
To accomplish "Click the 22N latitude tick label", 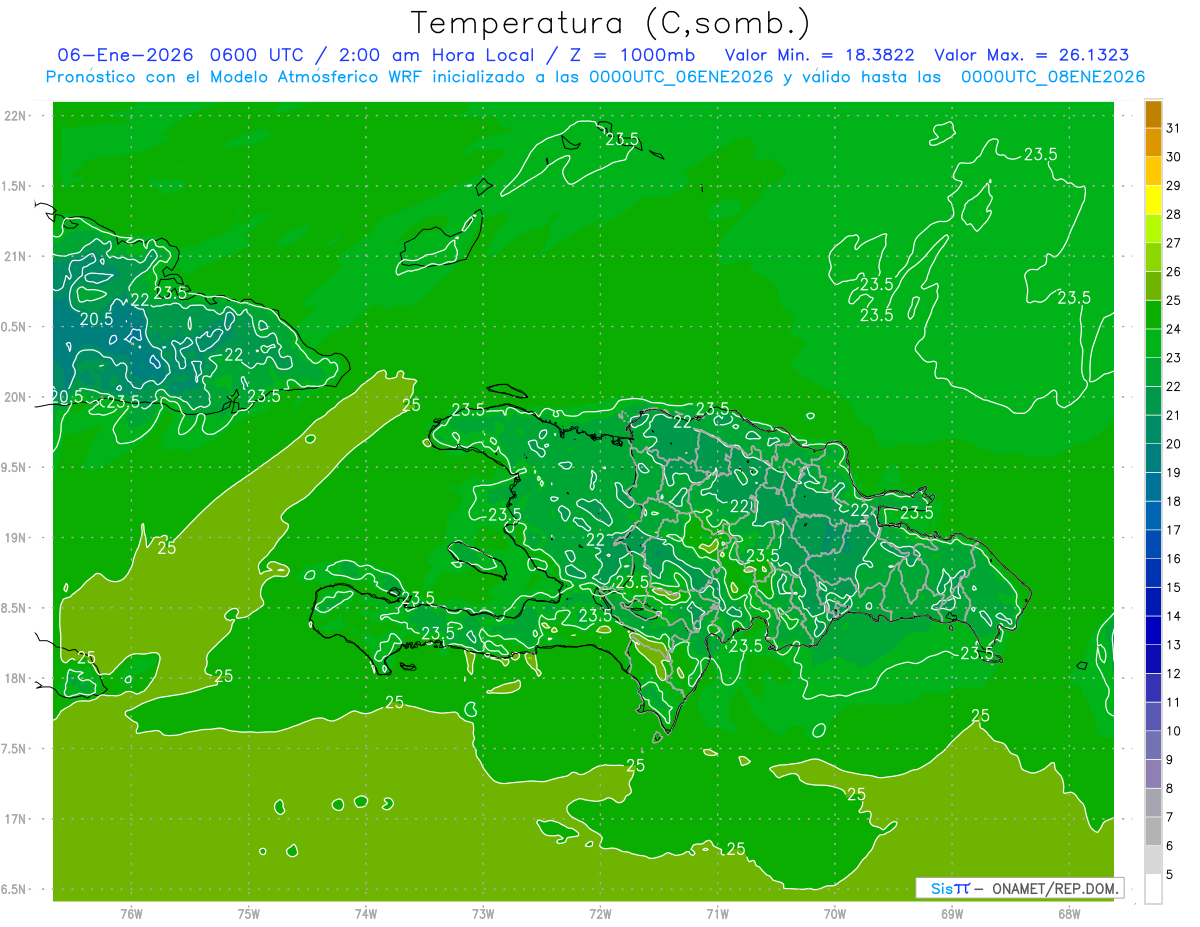I will point(16,116).
